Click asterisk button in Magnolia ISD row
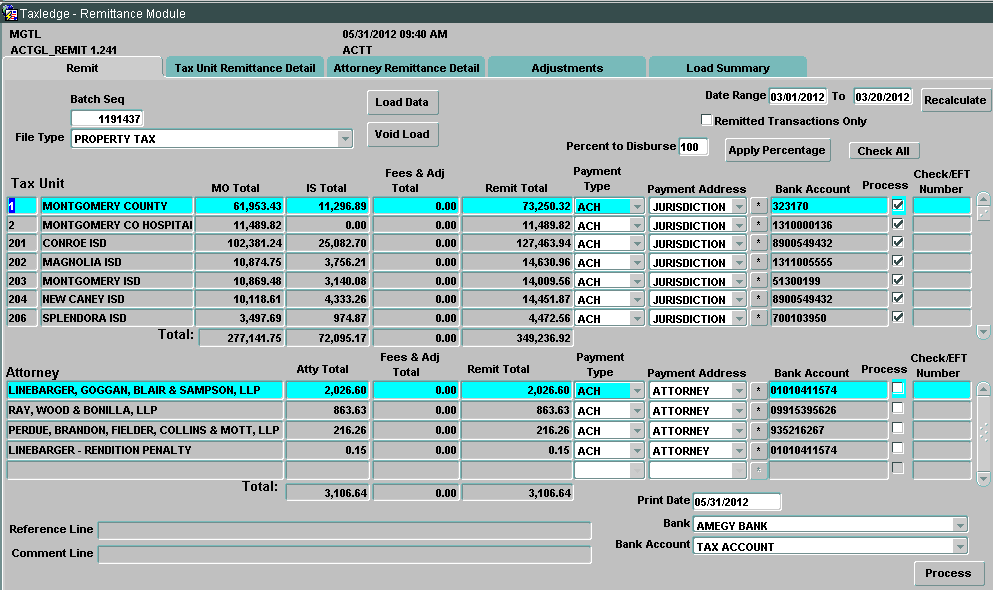This screenshot has width=993, height=590. [759, 262]
